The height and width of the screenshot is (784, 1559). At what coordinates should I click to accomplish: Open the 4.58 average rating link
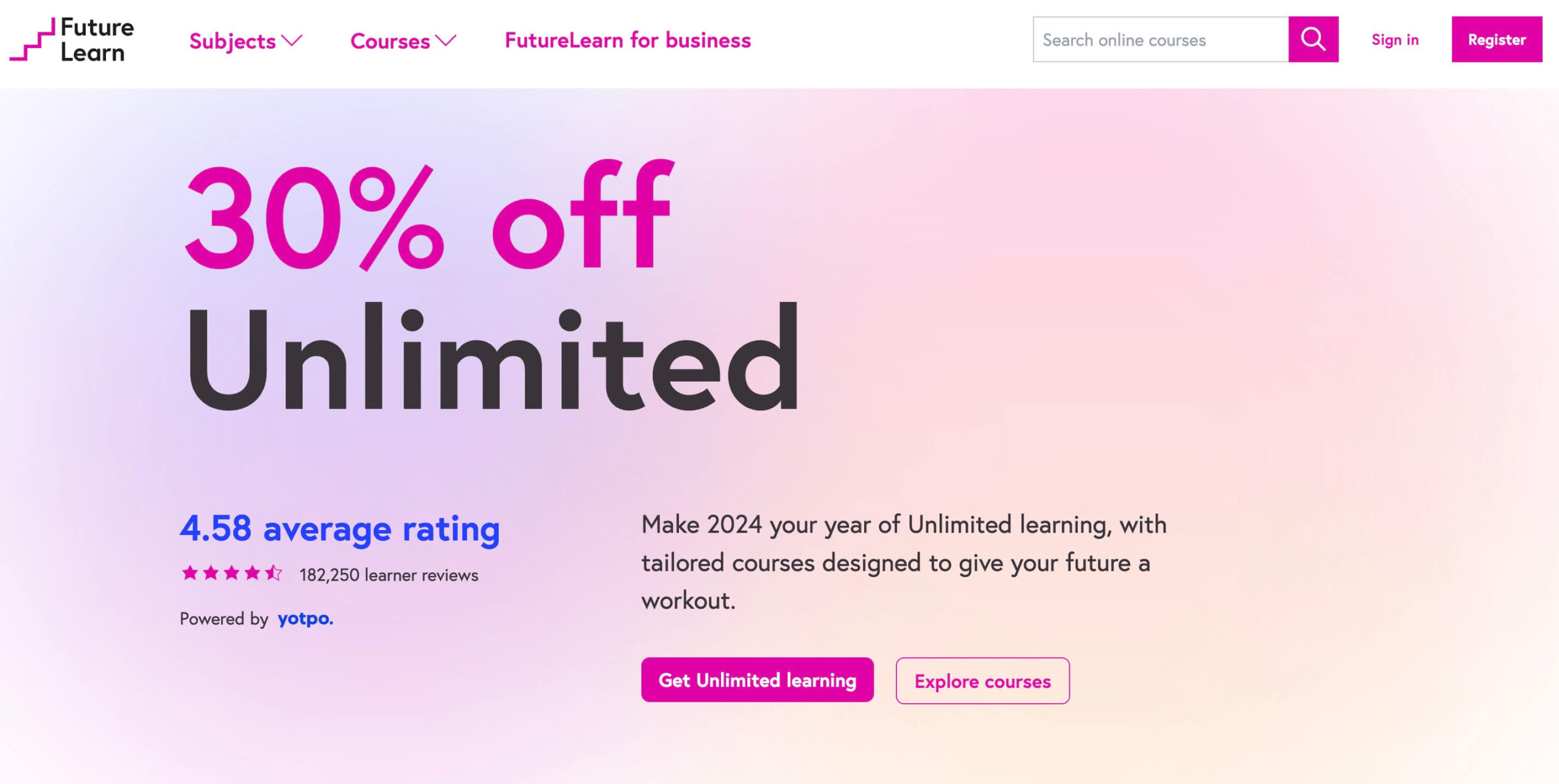pos(340,528)
